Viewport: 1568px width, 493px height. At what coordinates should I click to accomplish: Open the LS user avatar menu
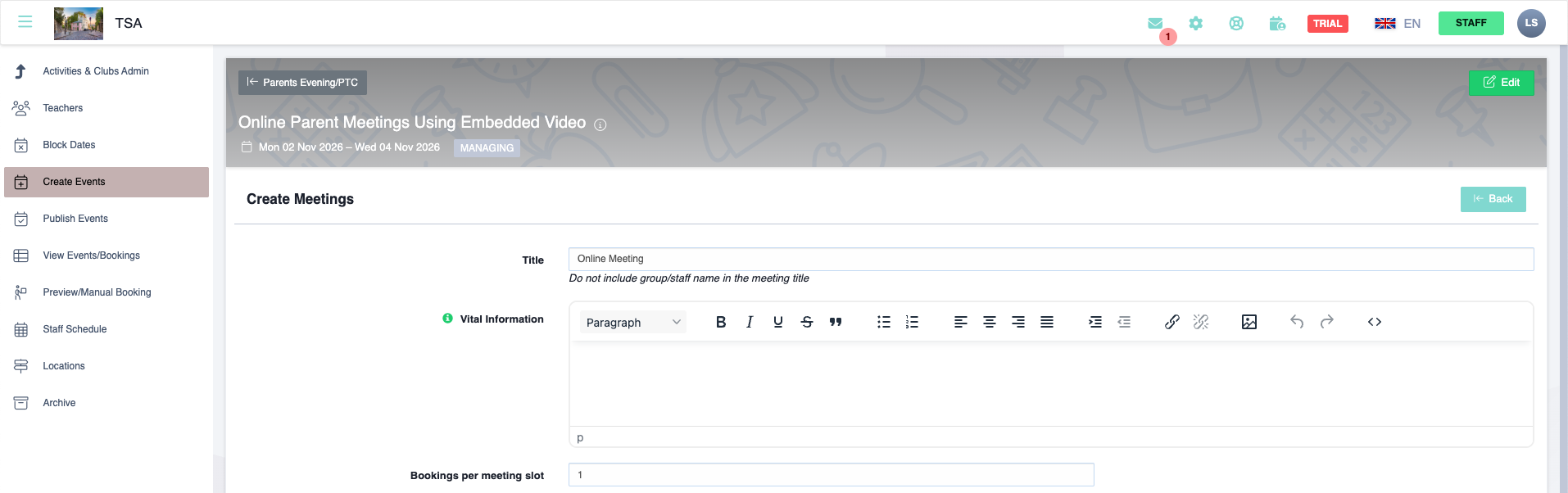(x=1530, y=23)
